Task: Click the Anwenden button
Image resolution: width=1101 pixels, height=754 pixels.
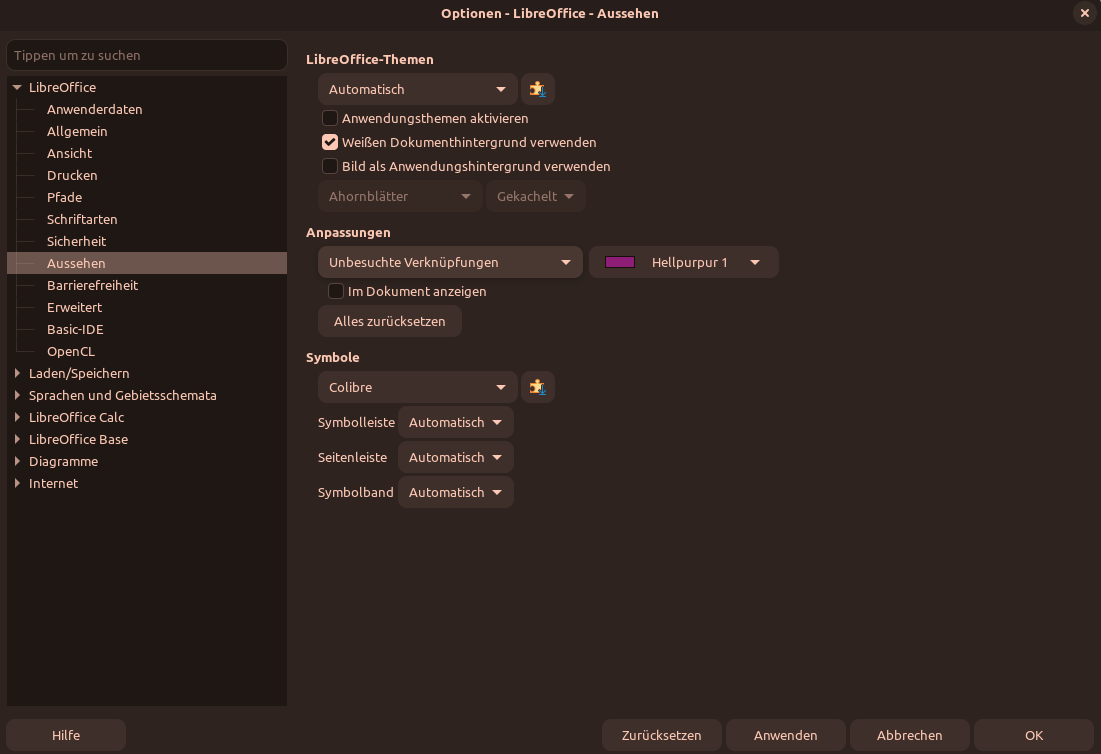Action: [786, 735]
